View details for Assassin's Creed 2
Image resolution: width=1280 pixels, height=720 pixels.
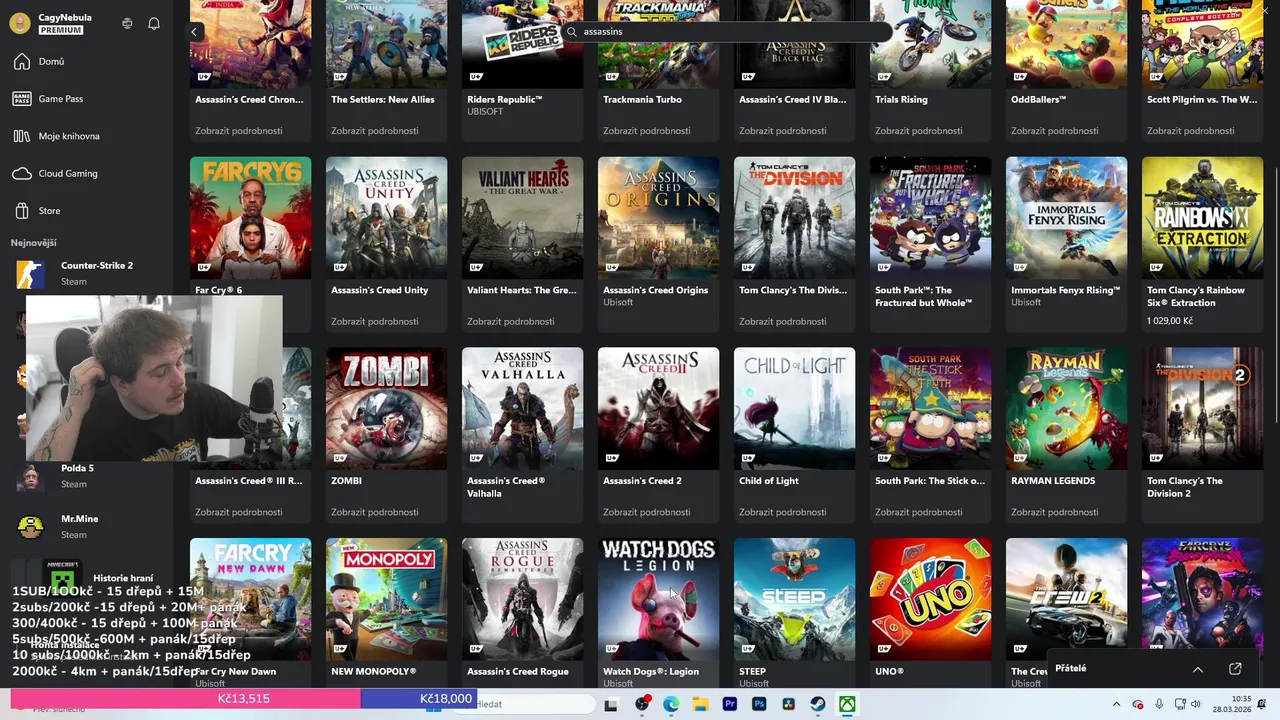tap(647, 512)
